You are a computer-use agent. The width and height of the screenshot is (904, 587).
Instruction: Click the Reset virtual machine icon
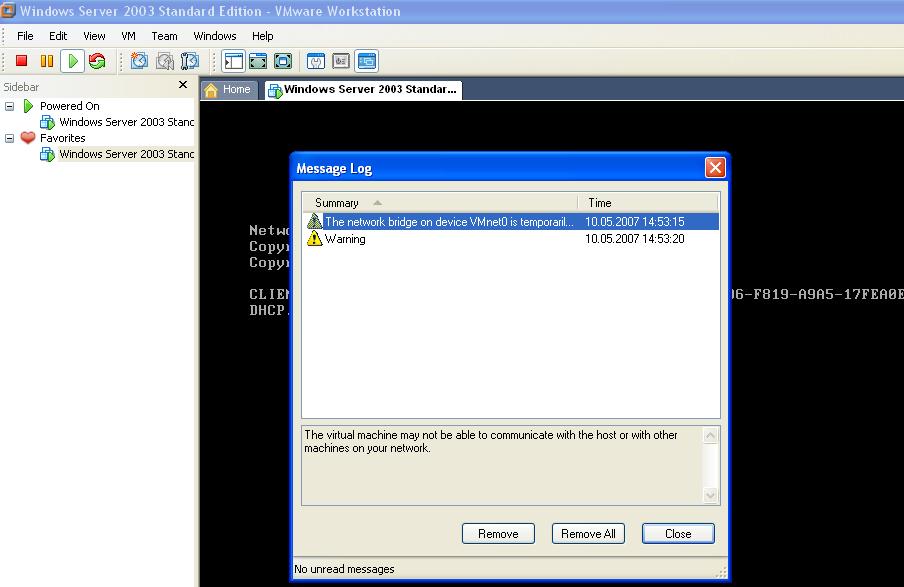point(97,61)
